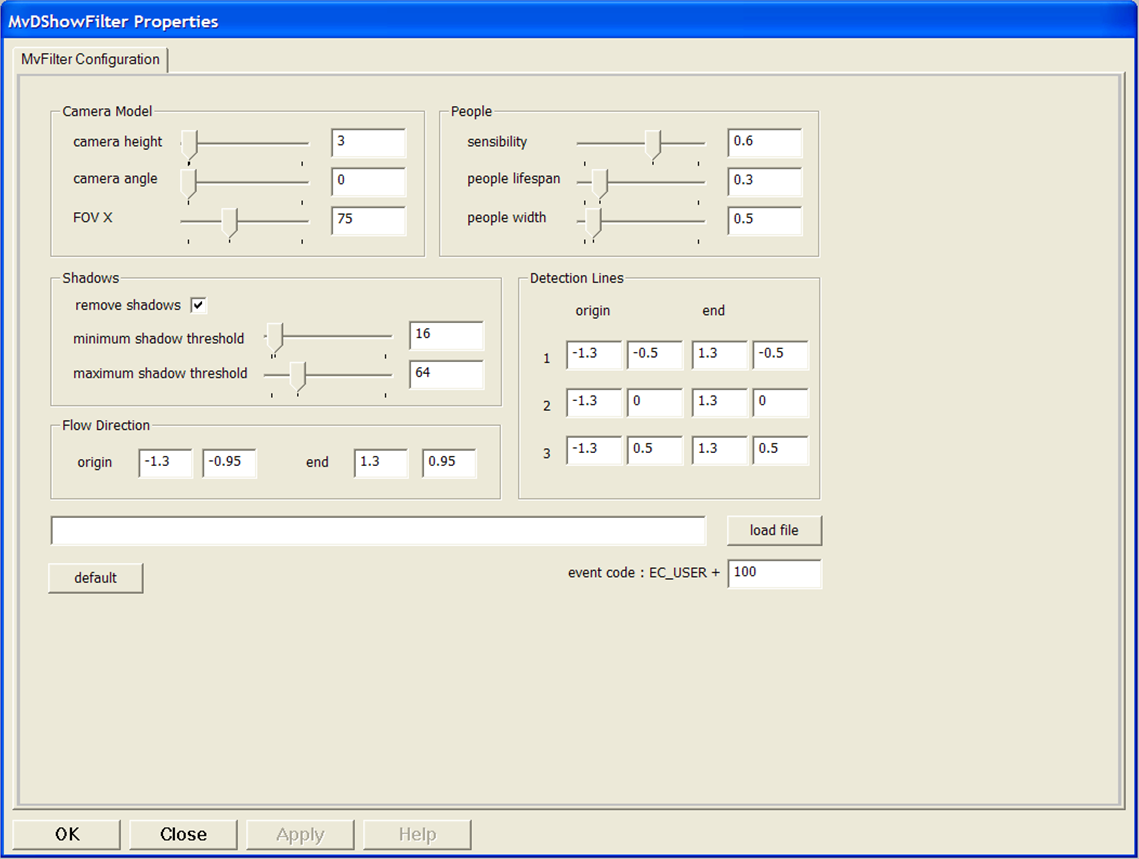Click the OK button
The width and height of the screenshot is (1139, 859).
pyautogui.click(x=67, y=834)
